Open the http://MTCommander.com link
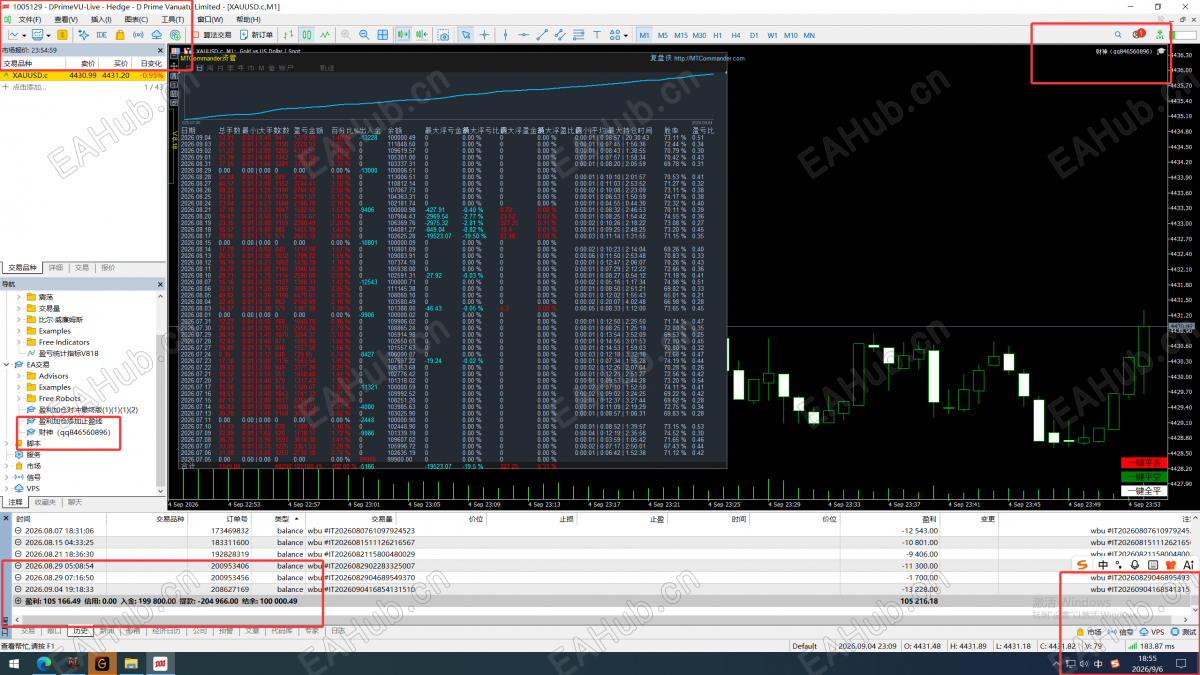This screenshot has width=1200, height=675. click(708, 57)
